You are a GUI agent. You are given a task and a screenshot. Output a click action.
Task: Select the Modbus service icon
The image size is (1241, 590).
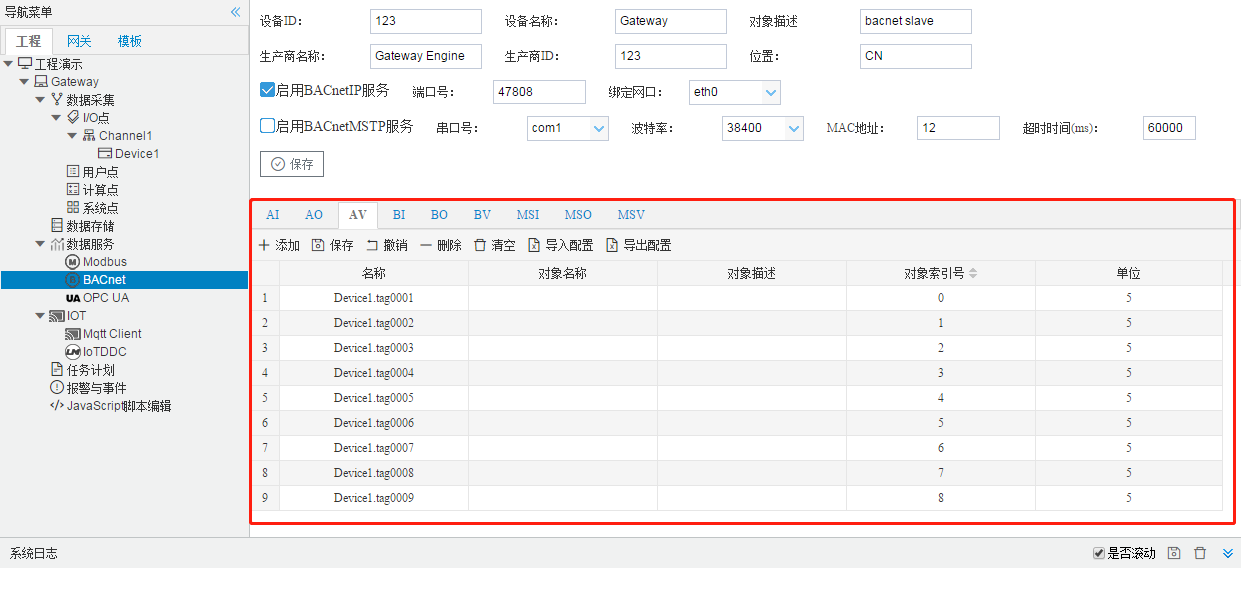(73, 262)
